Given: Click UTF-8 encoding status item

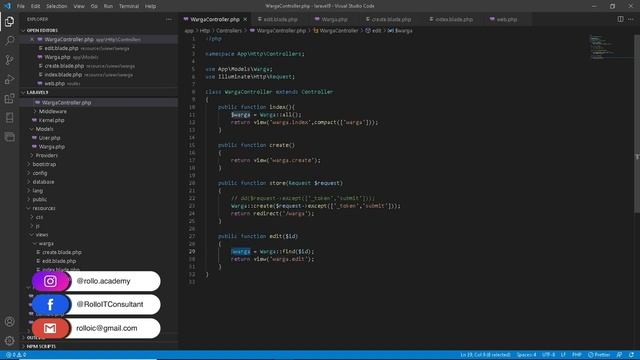Looking at the screenshot, I should [548, 355].
